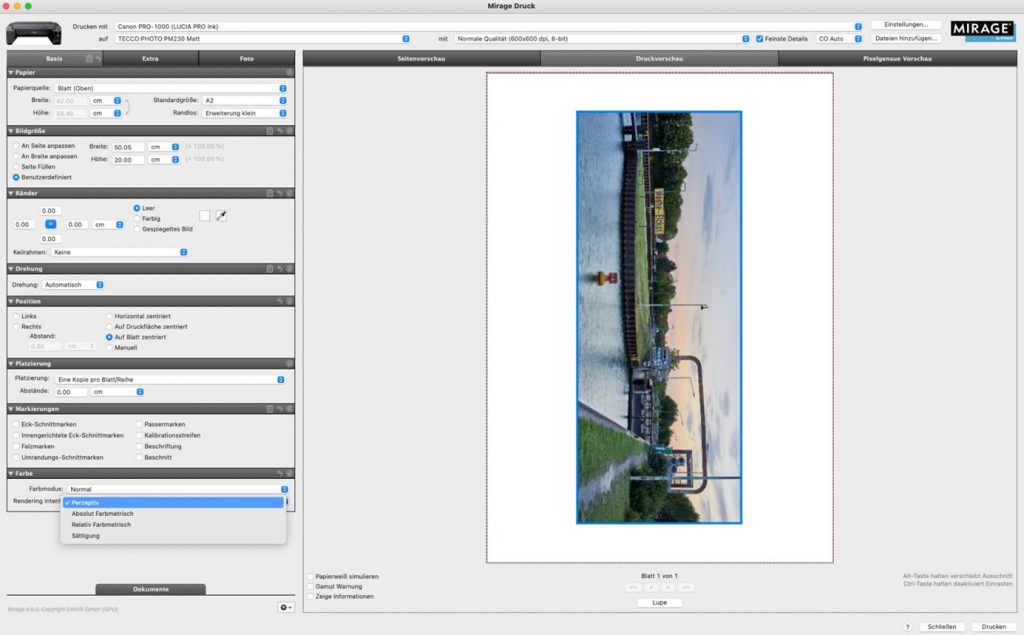This screenshot has width=1024, height=635.
Task: Click the rightmost icon in Bildgröße header
Action: tap(289, 131)
